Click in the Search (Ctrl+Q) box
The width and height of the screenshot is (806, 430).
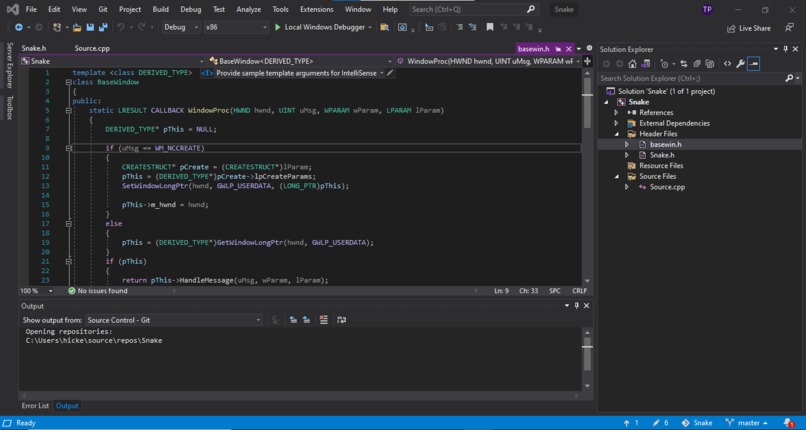(x=473, y=9)
